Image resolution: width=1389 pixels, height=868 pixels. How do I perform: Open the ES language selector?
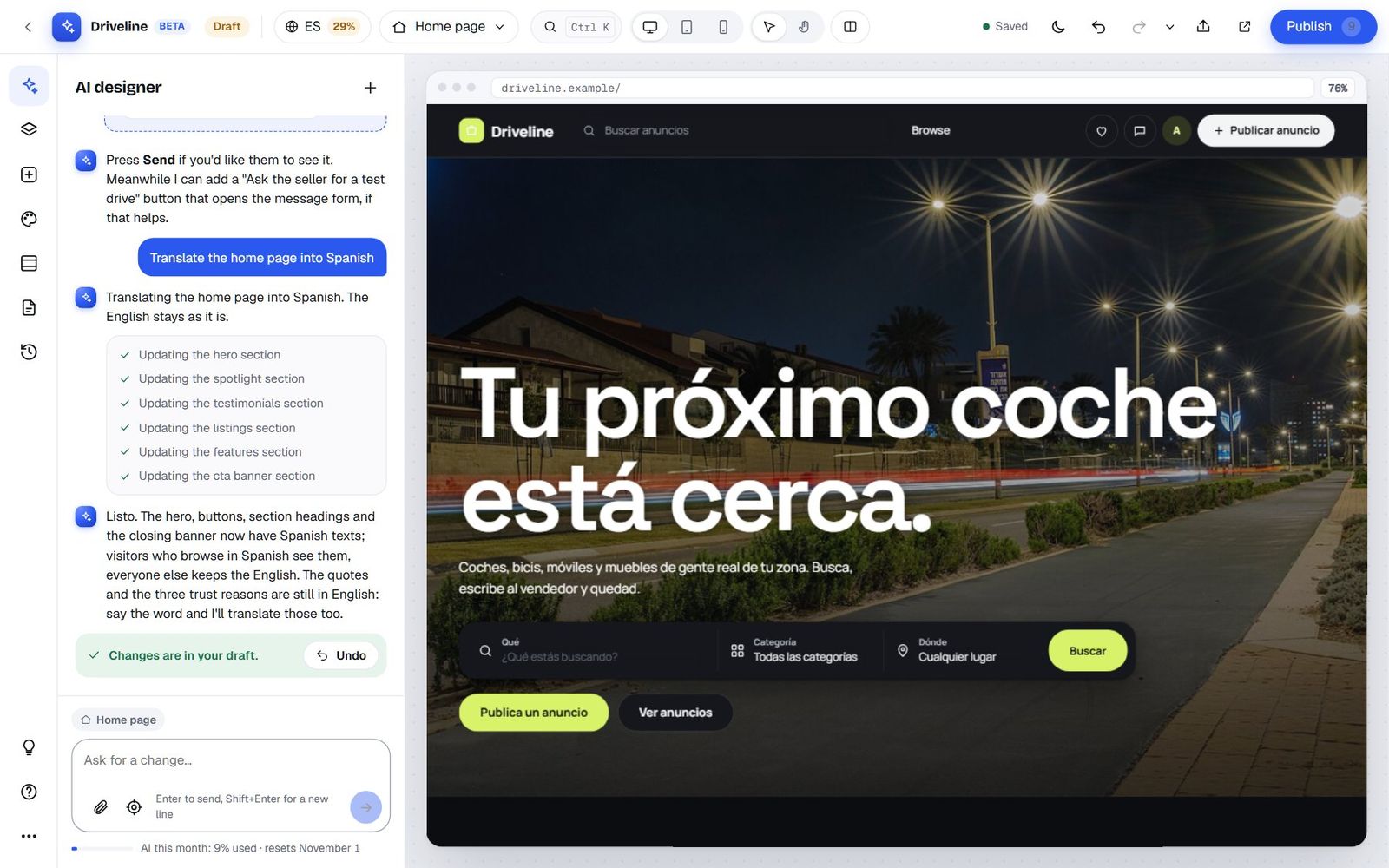click(x=321, y=27)
